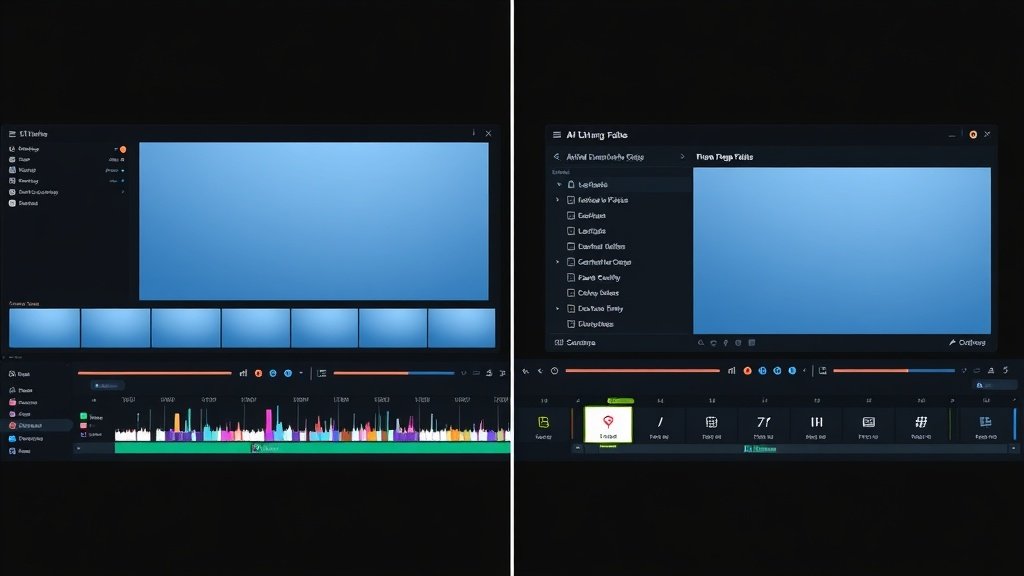
Task: Open the bold tab heading above right window preview
Action: click(724, 157)
